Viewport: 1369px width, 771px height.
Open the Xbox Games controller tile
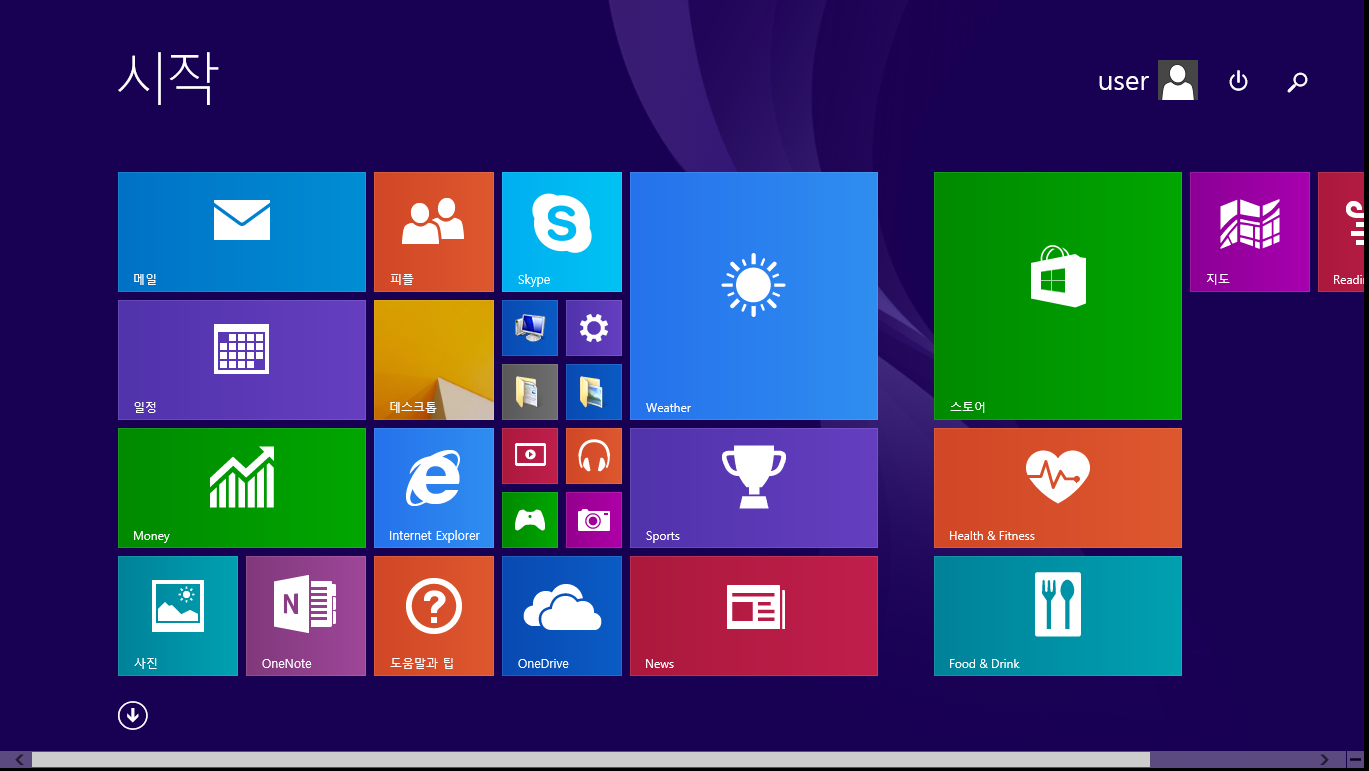(x=529, y=519)
